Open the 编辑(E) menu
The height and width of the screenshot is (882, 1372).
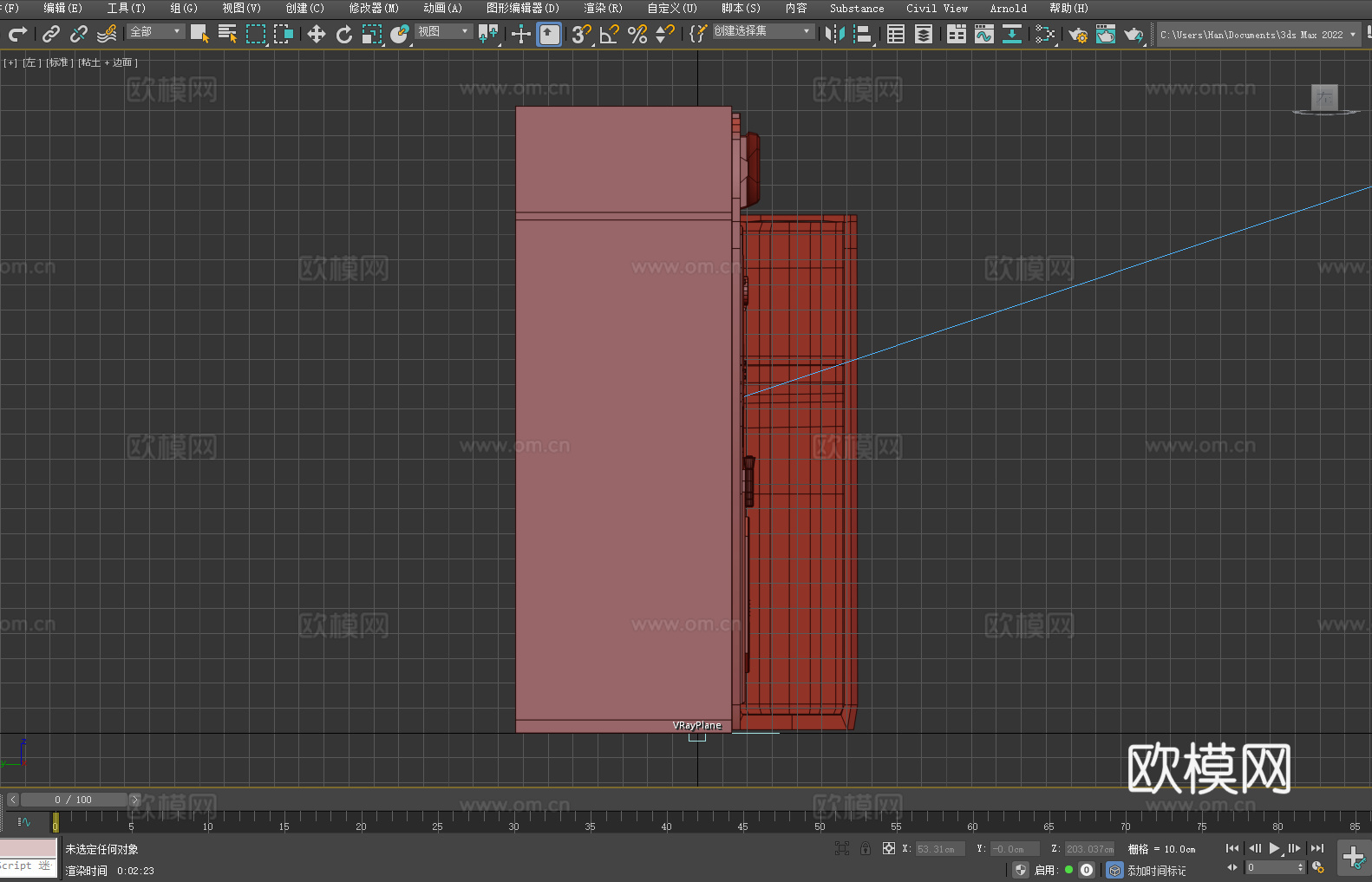tap(62, 8)
